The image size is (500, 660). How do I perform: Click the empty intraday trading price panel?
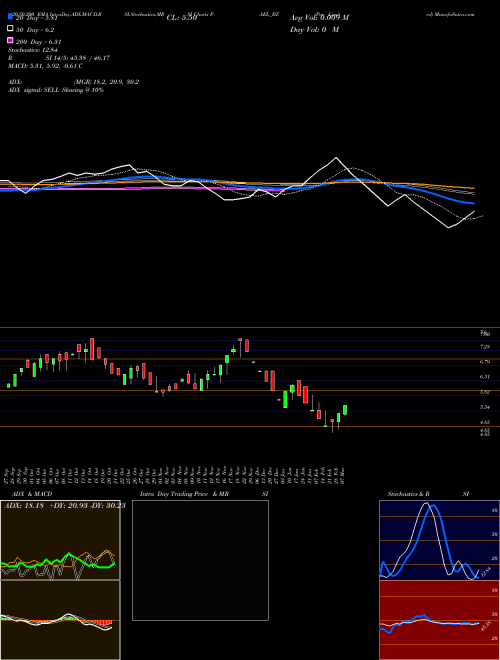[x=200, y=560]
